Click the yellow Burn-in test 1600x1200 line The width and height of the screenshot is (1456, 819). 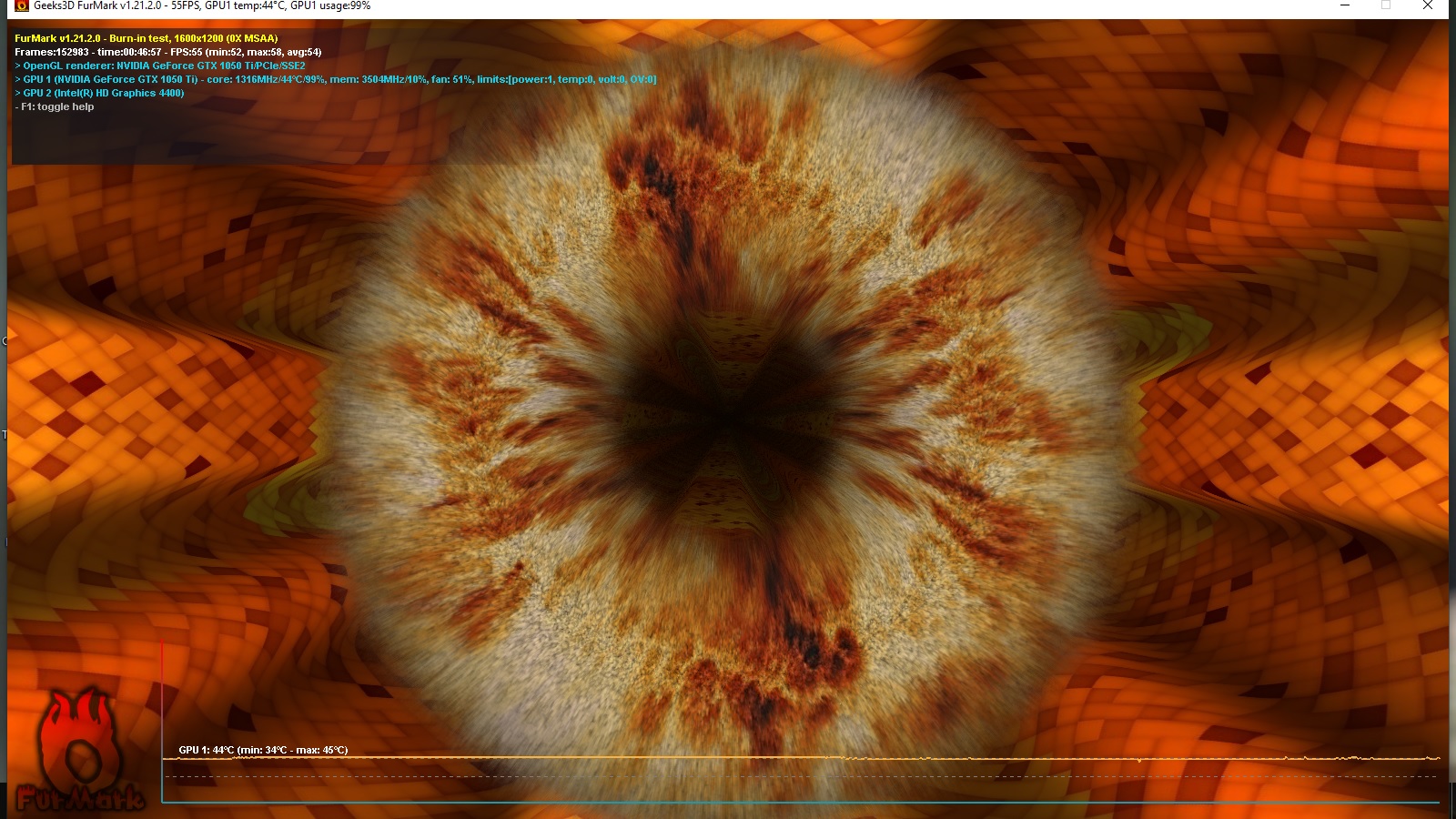pyautogui.click(x=146, y=38)
